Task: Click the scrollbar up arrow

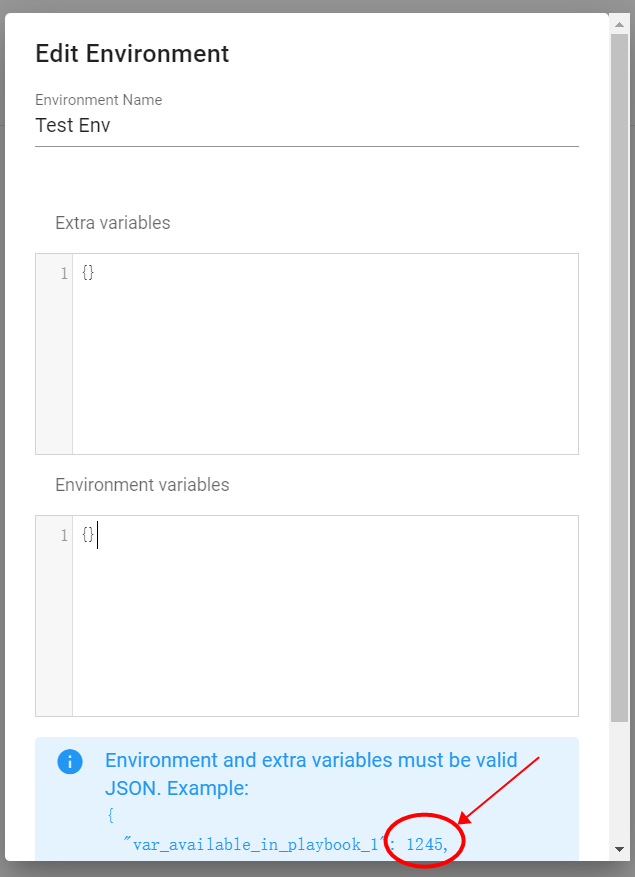Action: pyautogui.click(x=620, y=22)
